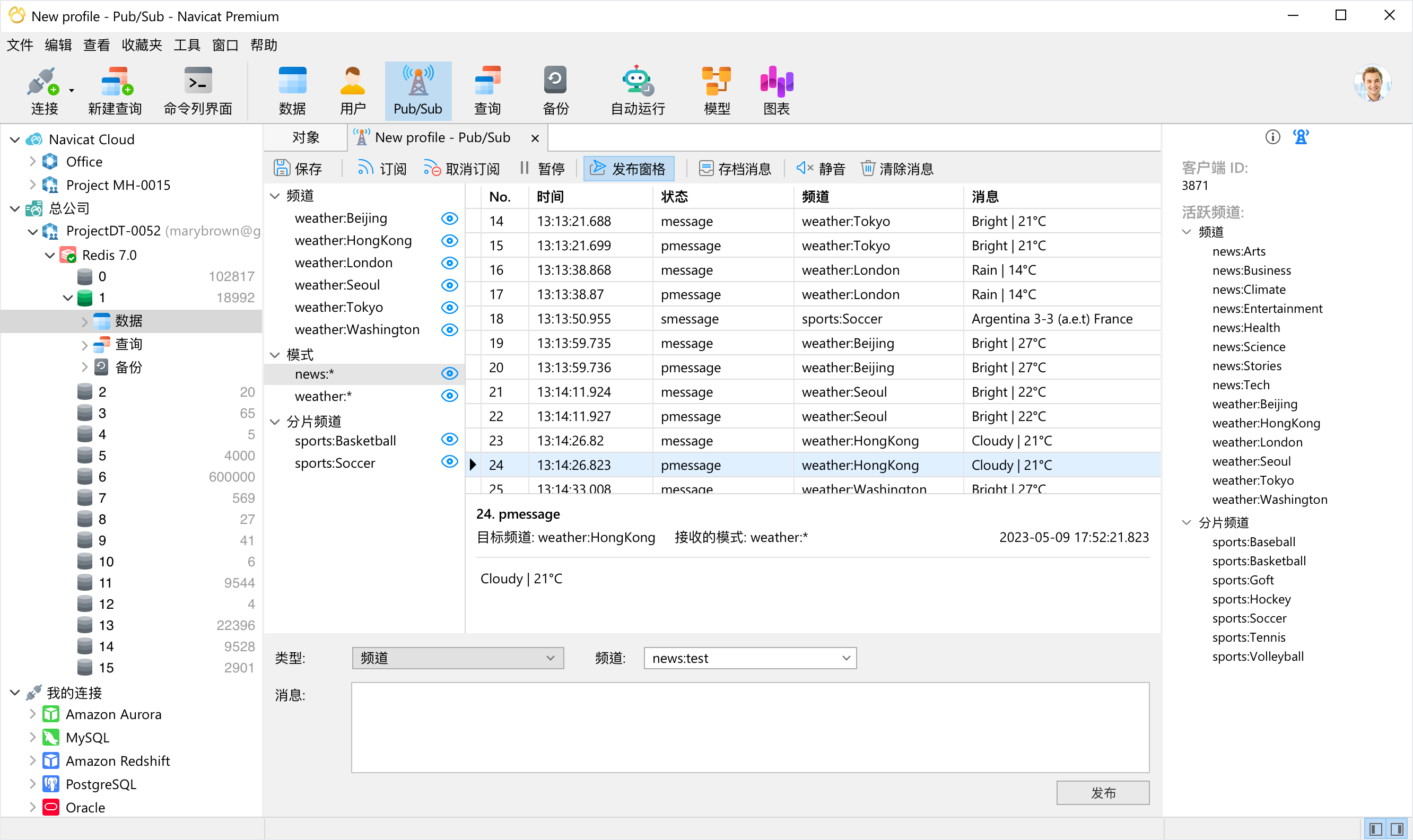Viewport: 1413px width, 840px height.
Task: Click the Clear Messages trash button
Action: click(x=897, y=169)
